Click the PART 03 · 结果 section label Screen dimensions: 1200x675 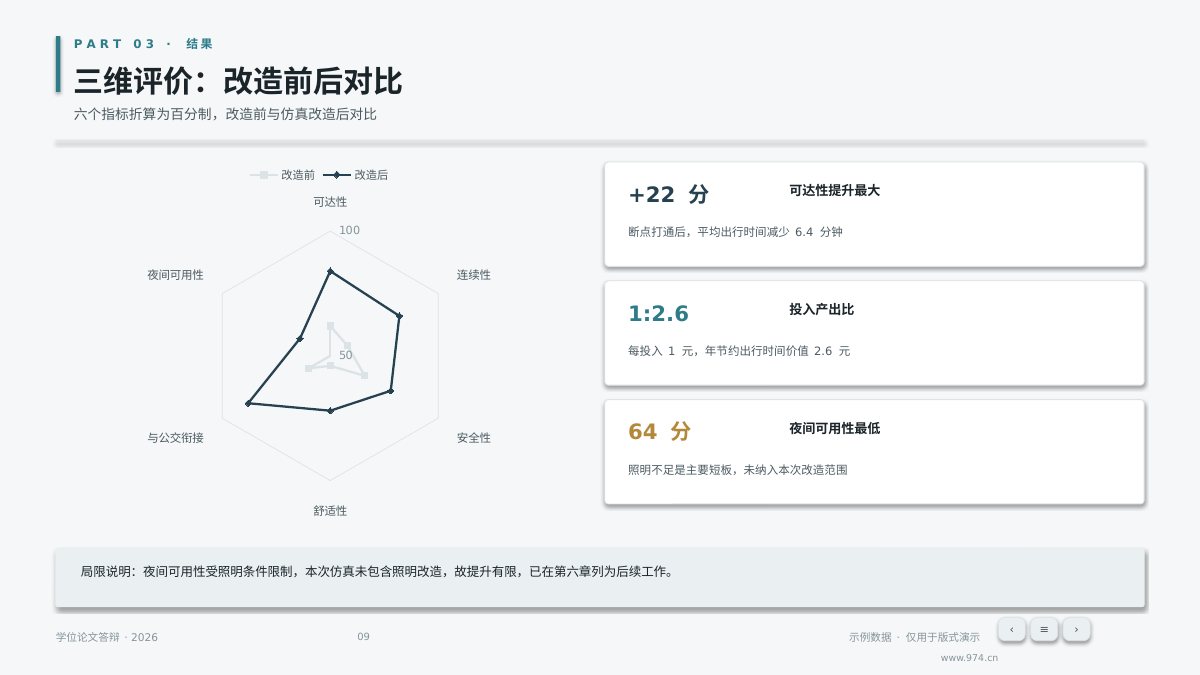click(x=143, y=44)
